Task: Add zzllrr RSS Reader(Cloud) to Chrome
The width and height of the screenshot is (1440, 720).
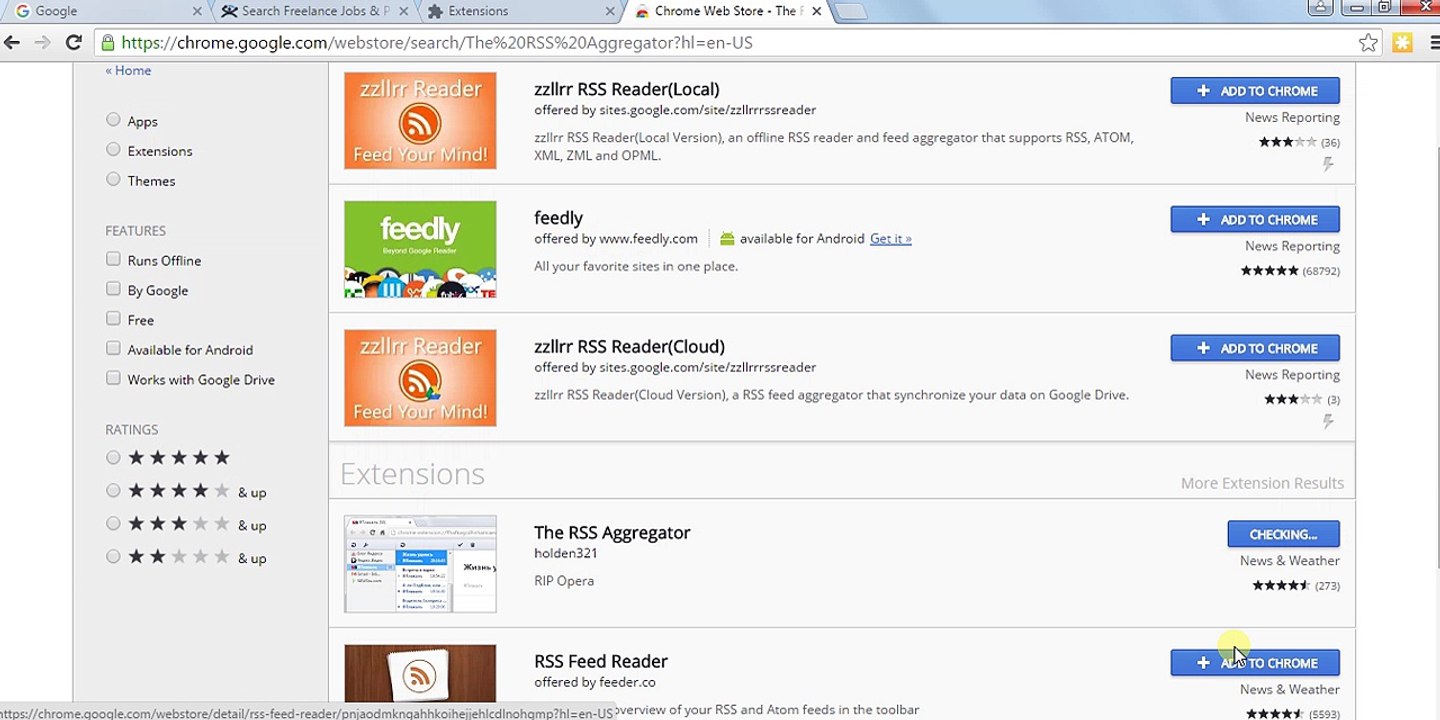Action: tap(1255, 349)
